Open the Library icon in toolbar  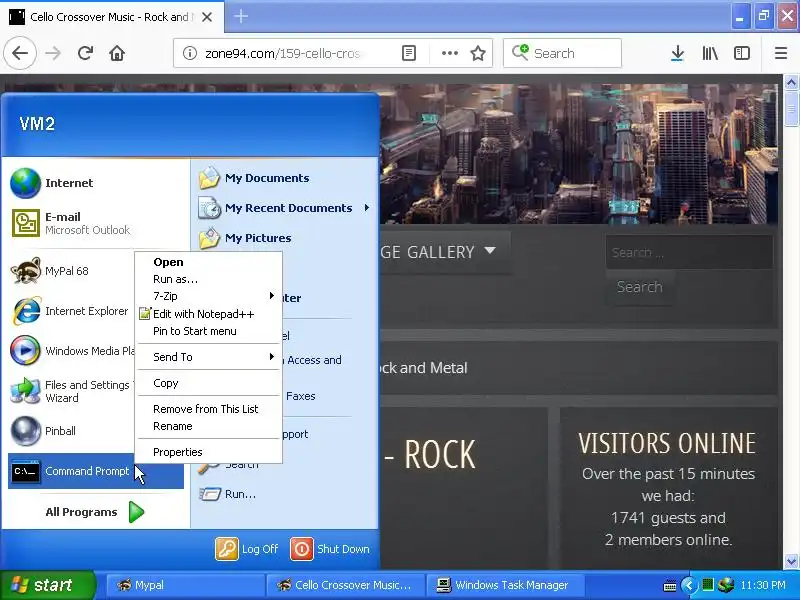point(710,53)
